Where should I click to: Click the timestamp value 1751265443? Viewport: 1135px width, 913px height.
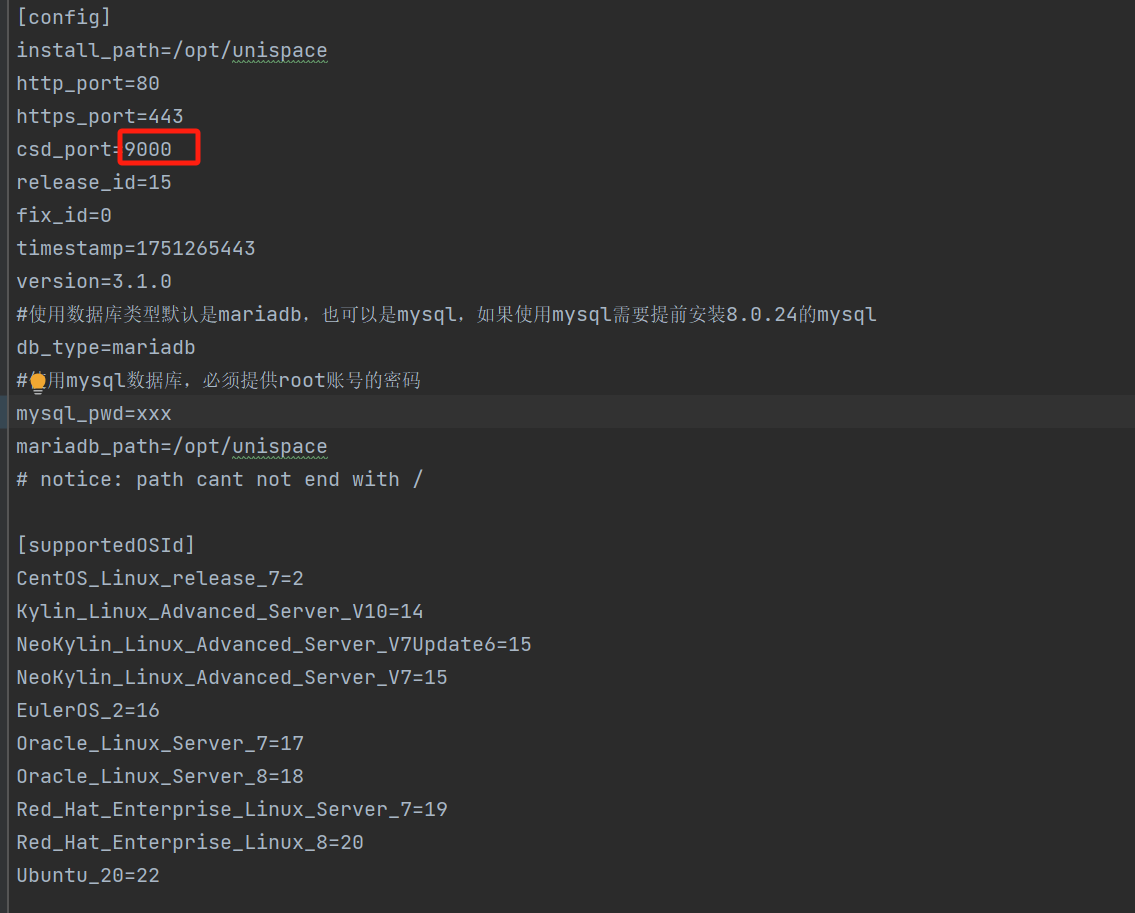pyautogui.click(x=195, y=248)
